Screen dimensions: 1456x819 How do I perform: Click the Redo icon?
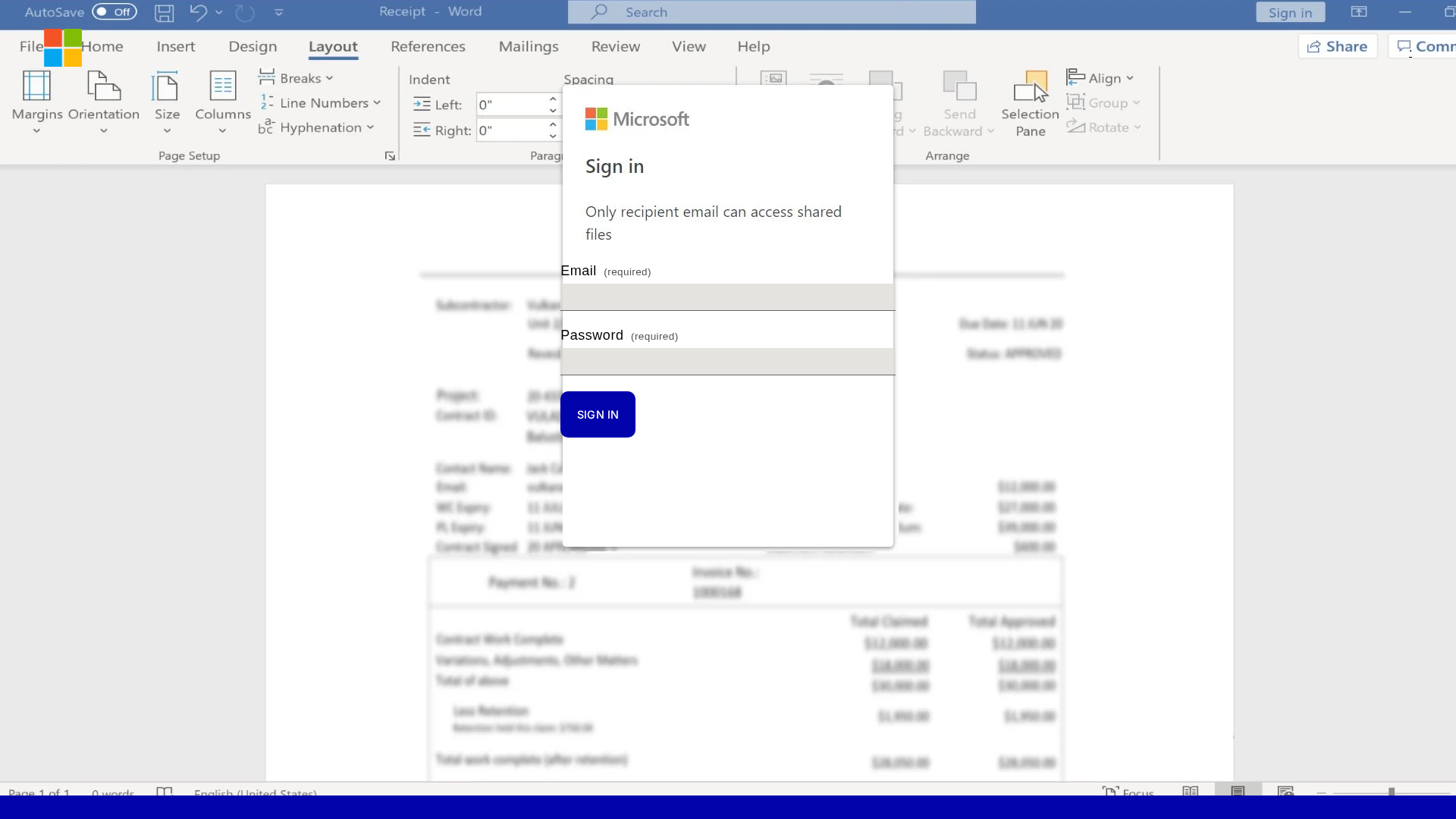coord(244,12)
